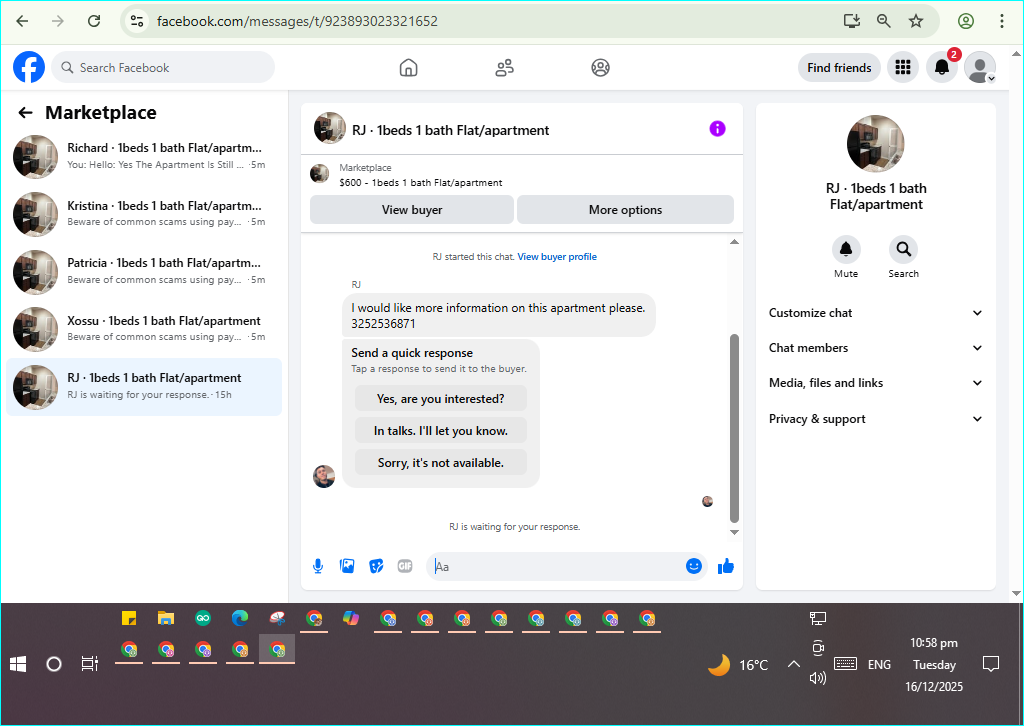Click the browser address bar URL

[297, 21]
